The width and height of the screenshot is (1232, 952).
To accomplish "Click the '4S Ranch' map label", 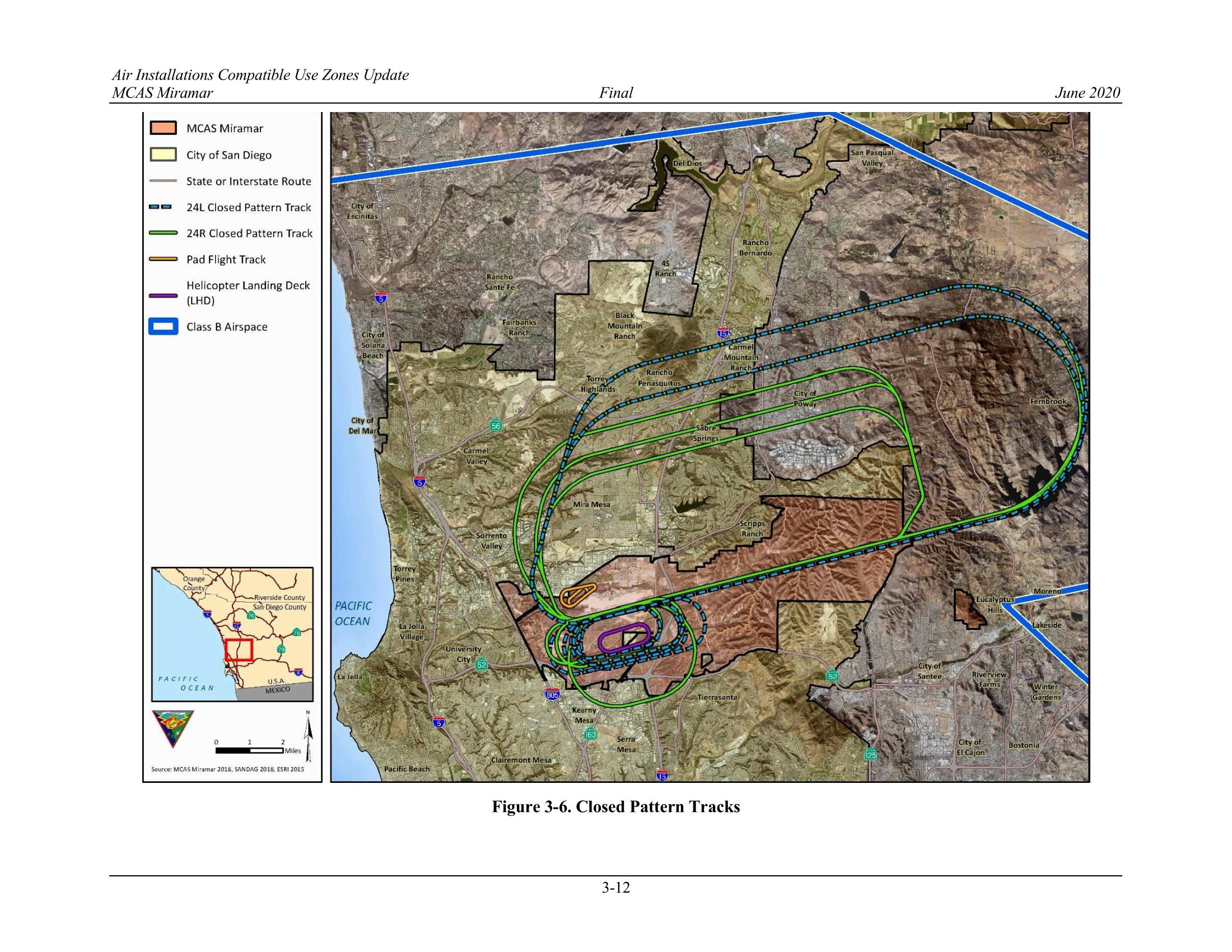I will pyautogui.click(x=665, y=268).
